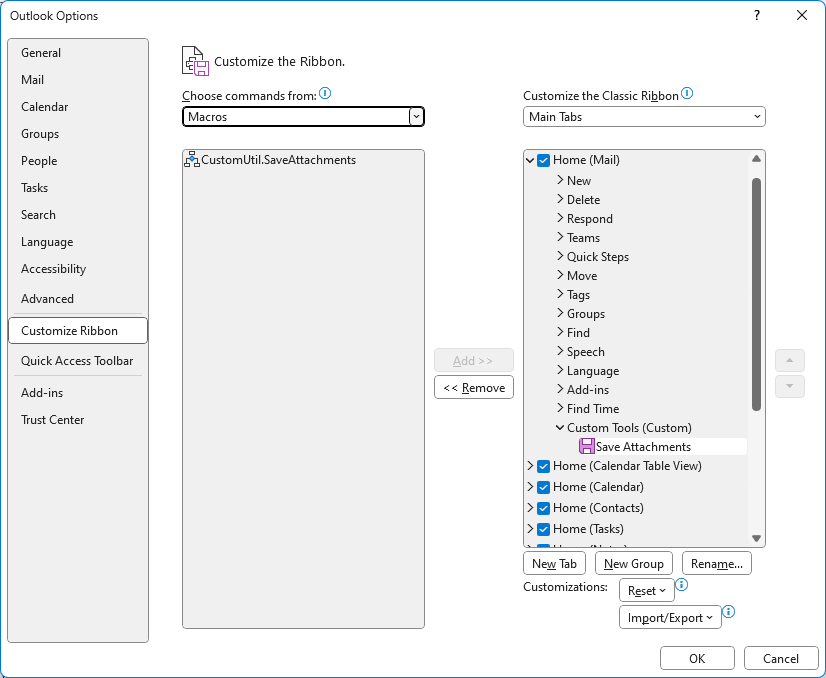Expand the Tags group chevron

click(560, 294)
